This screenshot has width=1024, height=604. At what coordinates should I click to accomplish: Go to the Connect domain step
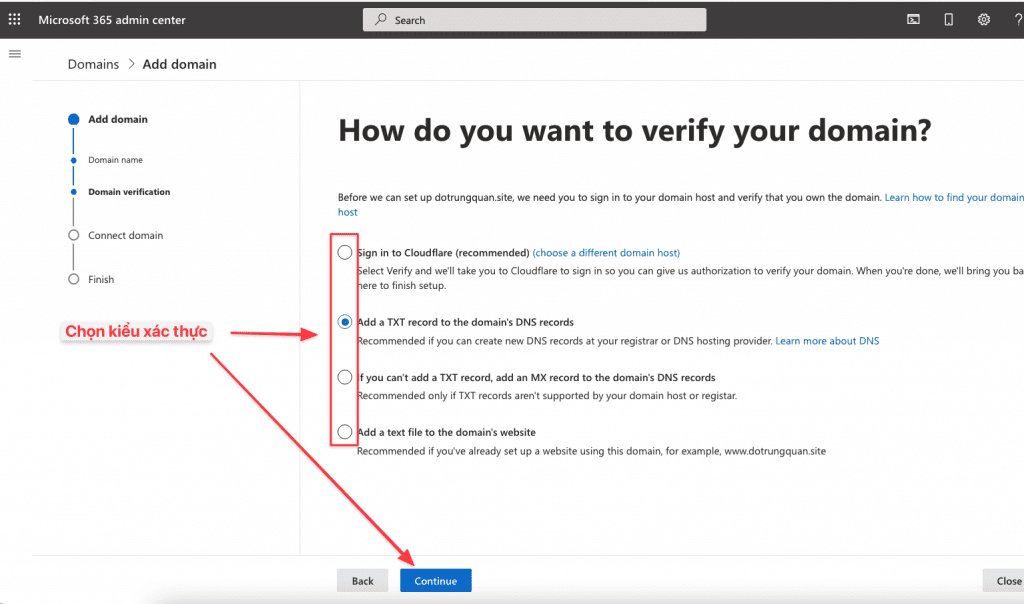click(125, 236)
